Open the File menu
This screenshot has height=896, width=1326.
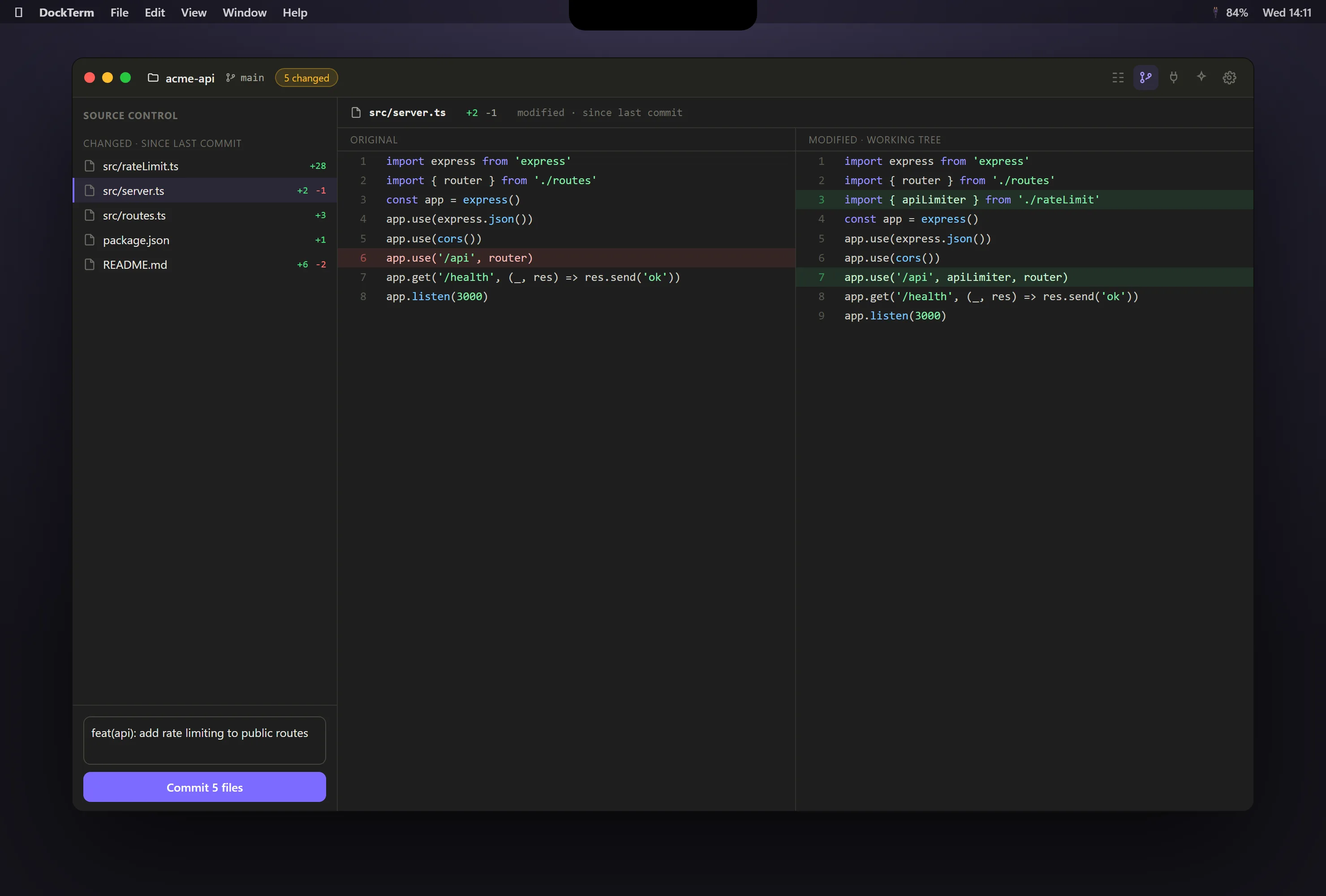[x=119, y=12]
